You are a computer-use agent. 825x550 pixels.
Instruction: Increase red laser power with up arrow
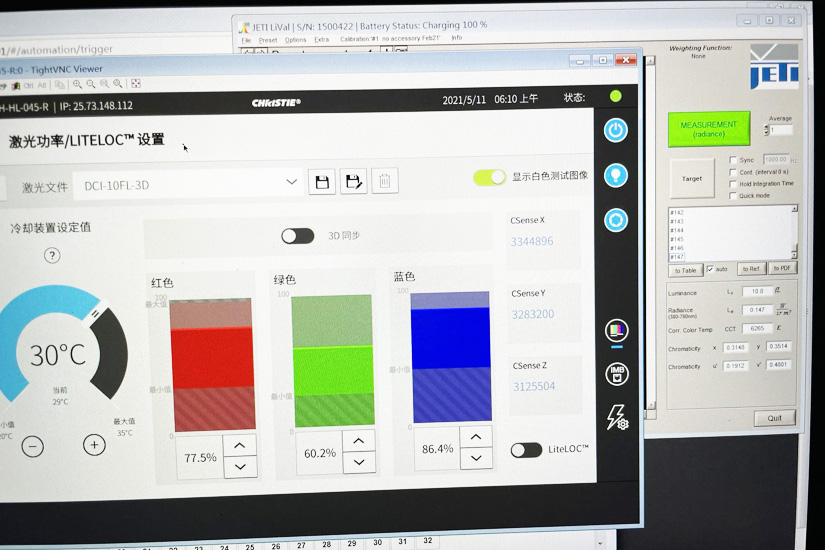pos(240,445)
